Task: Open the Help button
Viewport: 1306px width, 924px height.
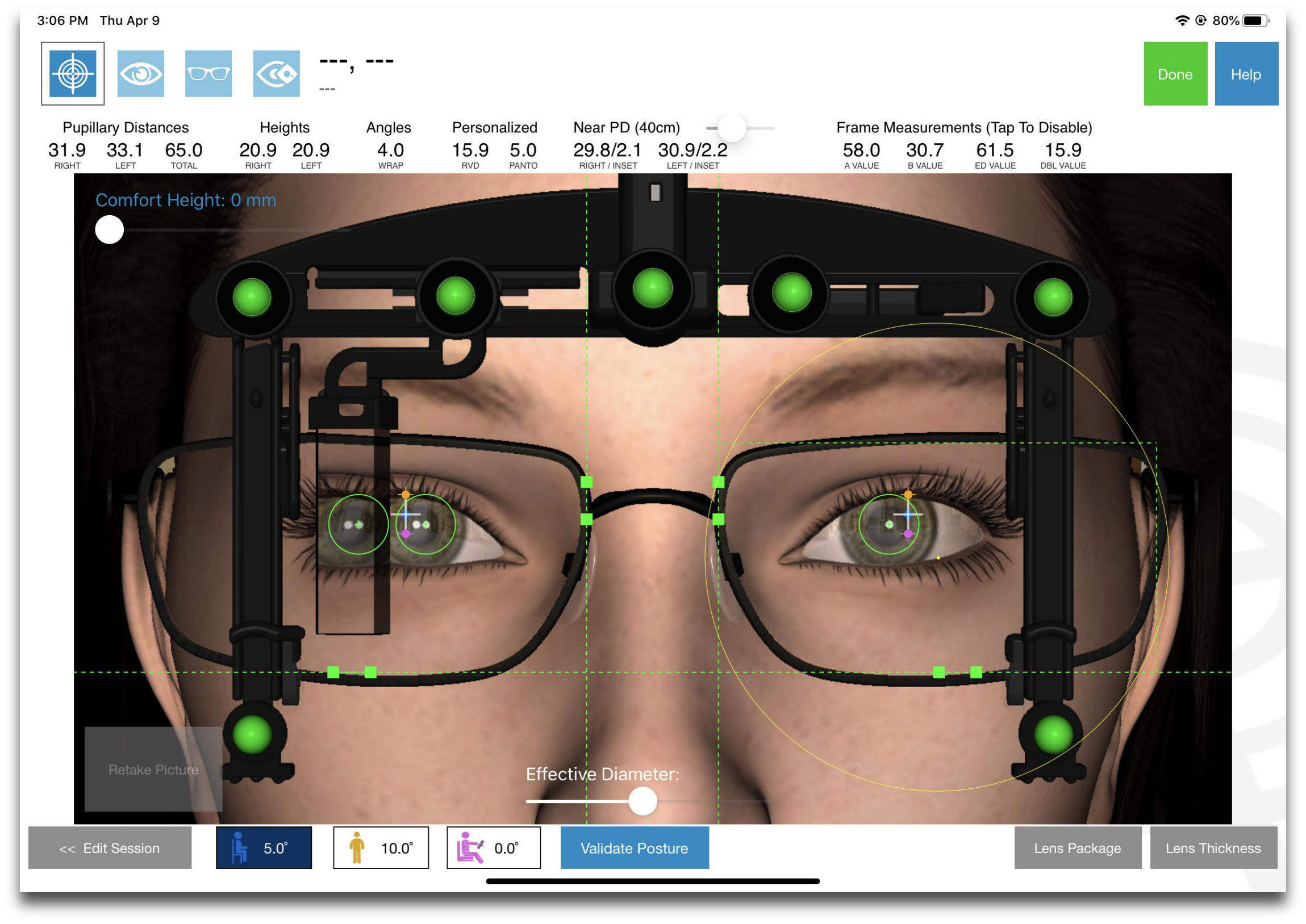Action: [1246, 74]
